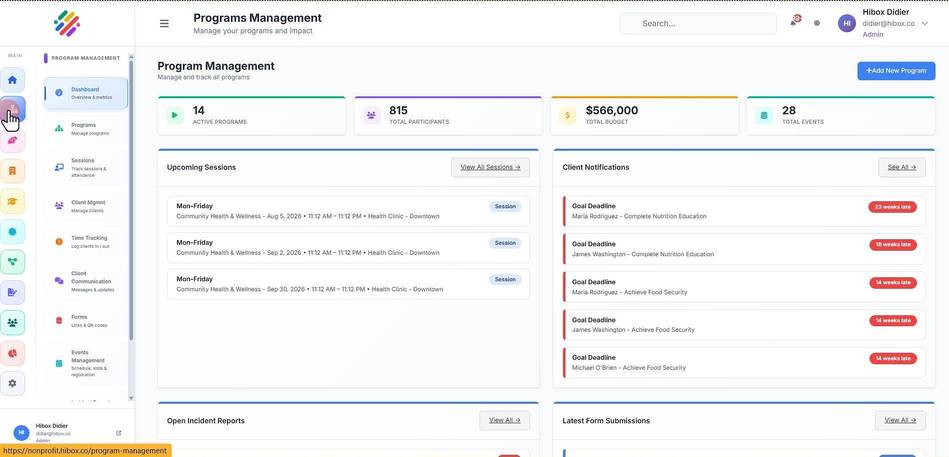Open the notifications bell icon
Image resolution: width=949 pixels, height=457 pixels.
point(793,22)
